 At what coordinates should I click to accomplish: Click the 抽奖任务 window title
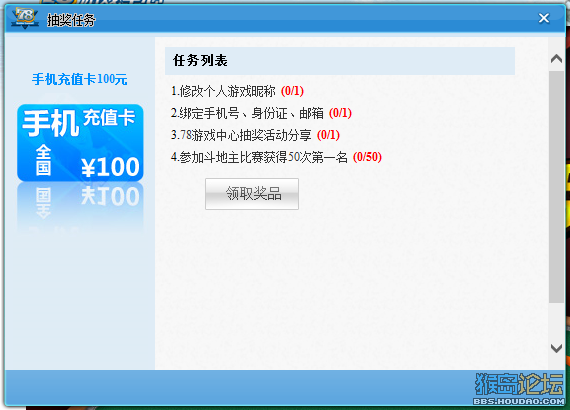[71, 20]
